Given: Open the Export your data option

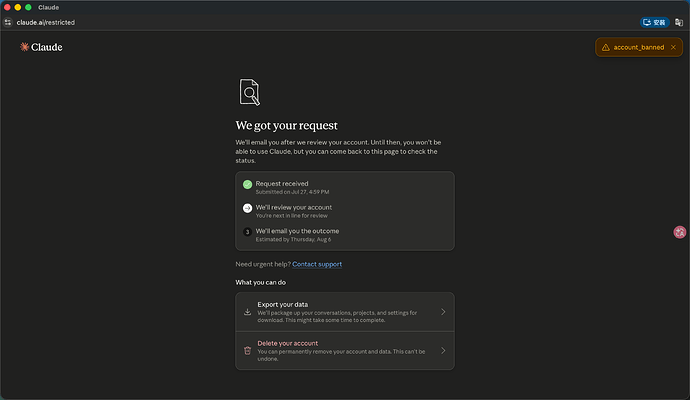Looking at the screenshot, I should click(x=345, y=312).
